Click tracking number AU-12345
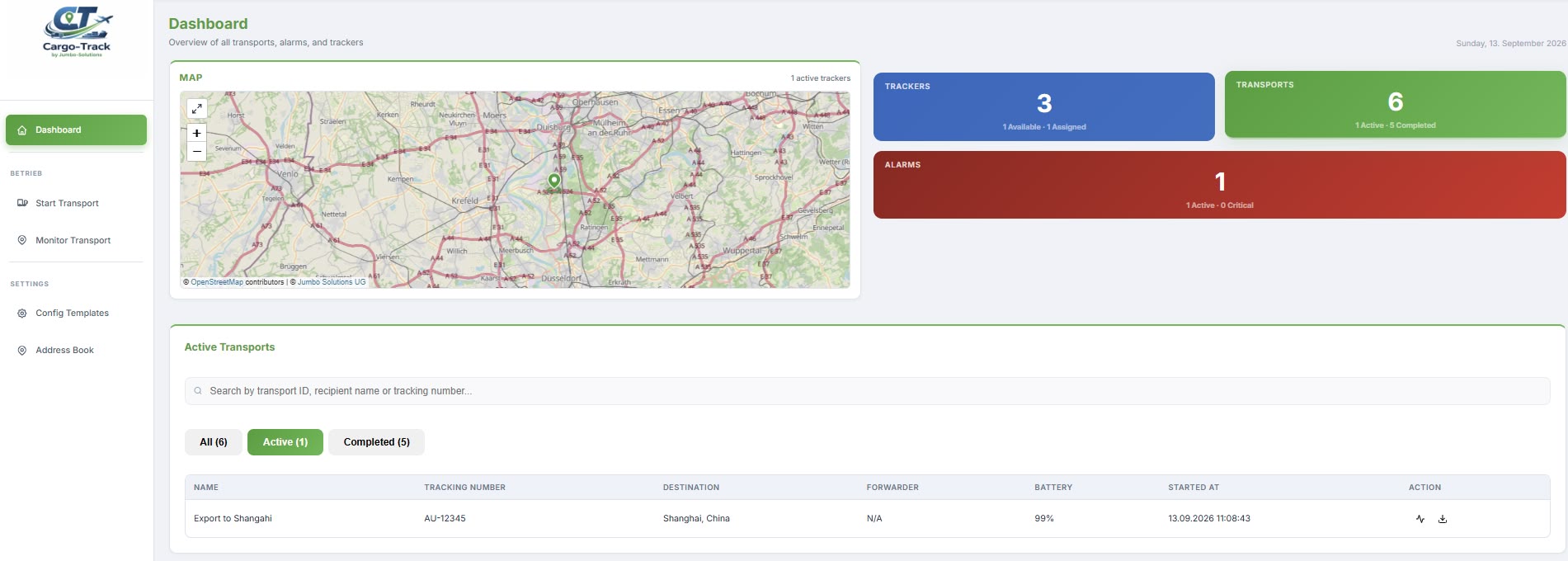The height and width of the screenshot is (561, 1568). coord(445,518)
